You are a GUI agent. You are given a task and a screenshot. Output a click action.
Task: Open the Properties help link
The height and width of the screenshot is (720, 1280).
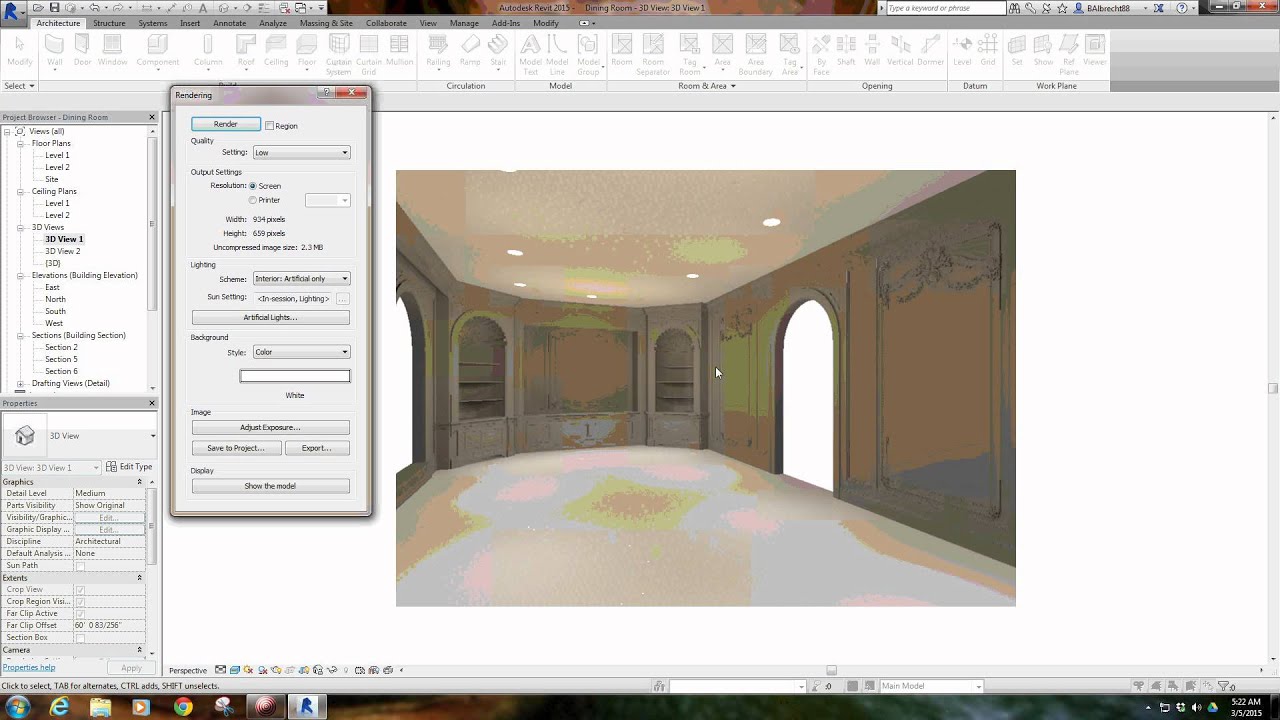(x=29, y=667)
